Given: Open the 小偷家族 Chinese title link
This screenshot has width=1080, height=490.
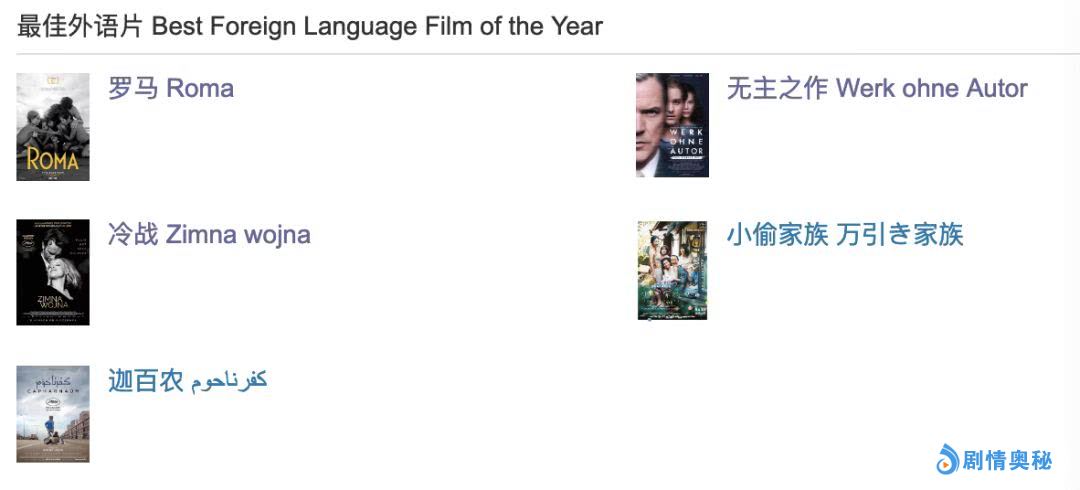Looking at the screenshot, I should click(x=777, y=235).
